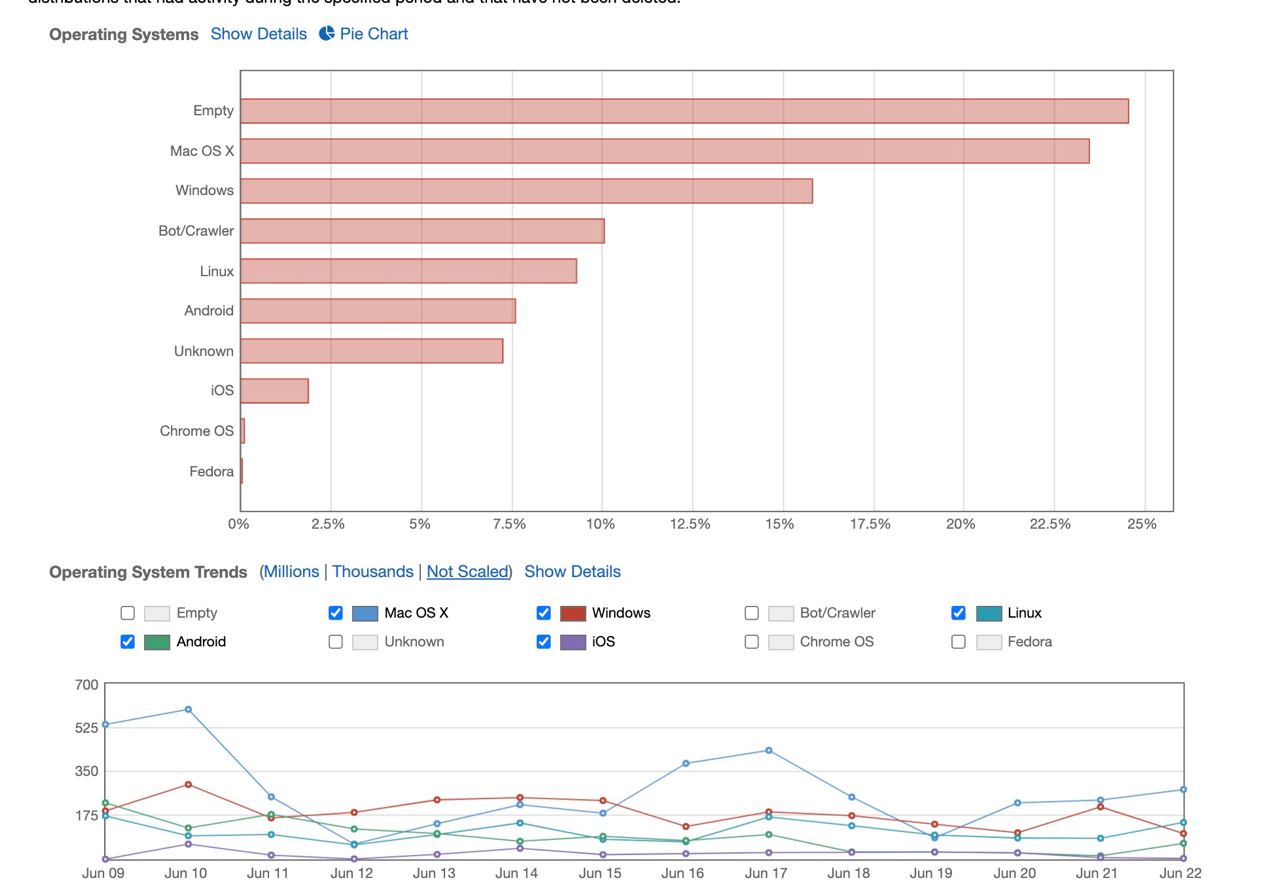Scale trends to Millions

291,572
